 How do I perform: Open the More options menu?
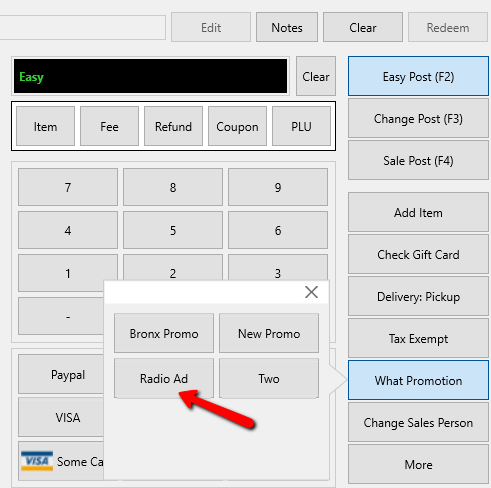click(418, 464)
